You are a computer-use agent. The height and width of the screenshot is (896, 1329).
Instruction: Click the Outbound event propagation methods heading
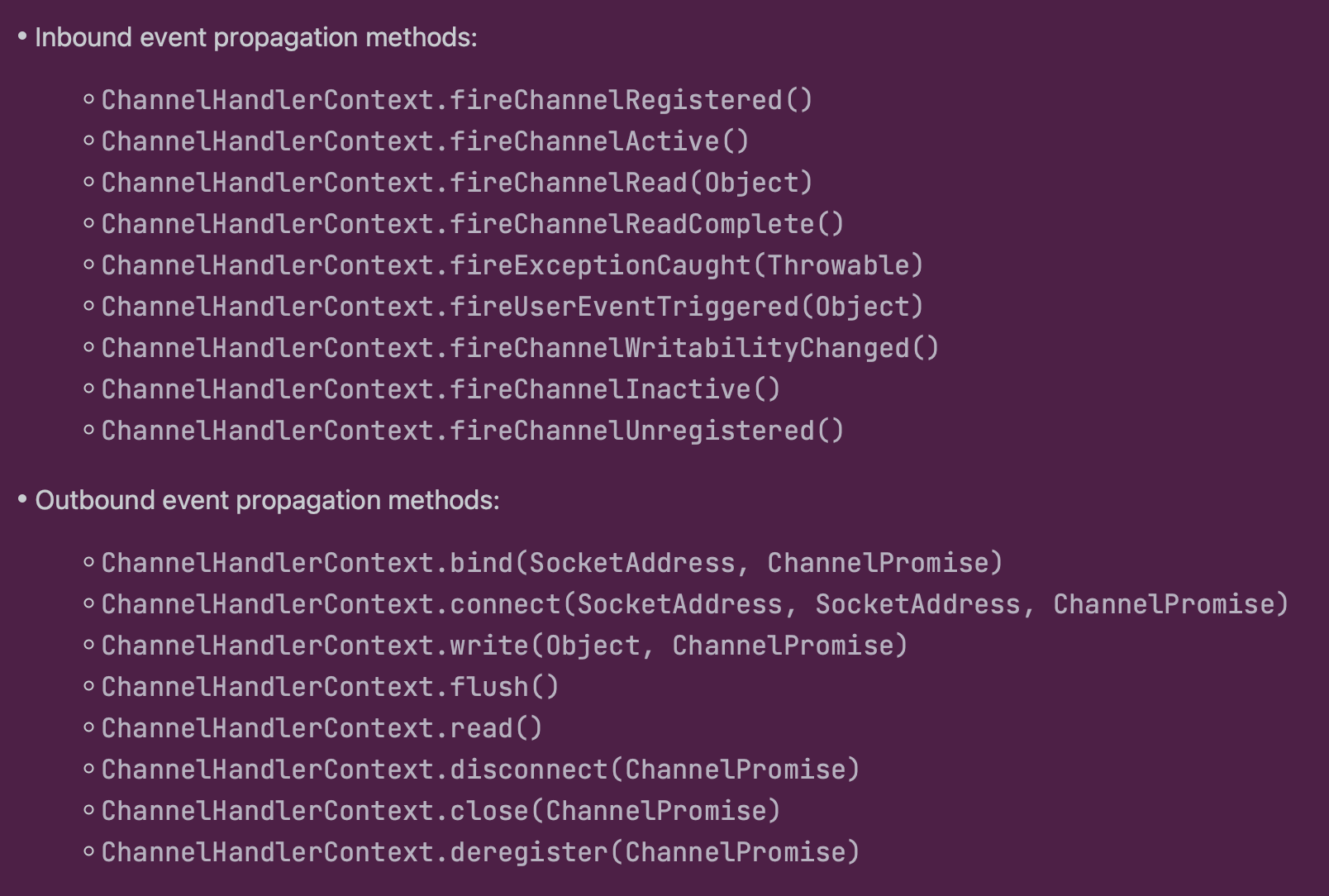(267, 500)
